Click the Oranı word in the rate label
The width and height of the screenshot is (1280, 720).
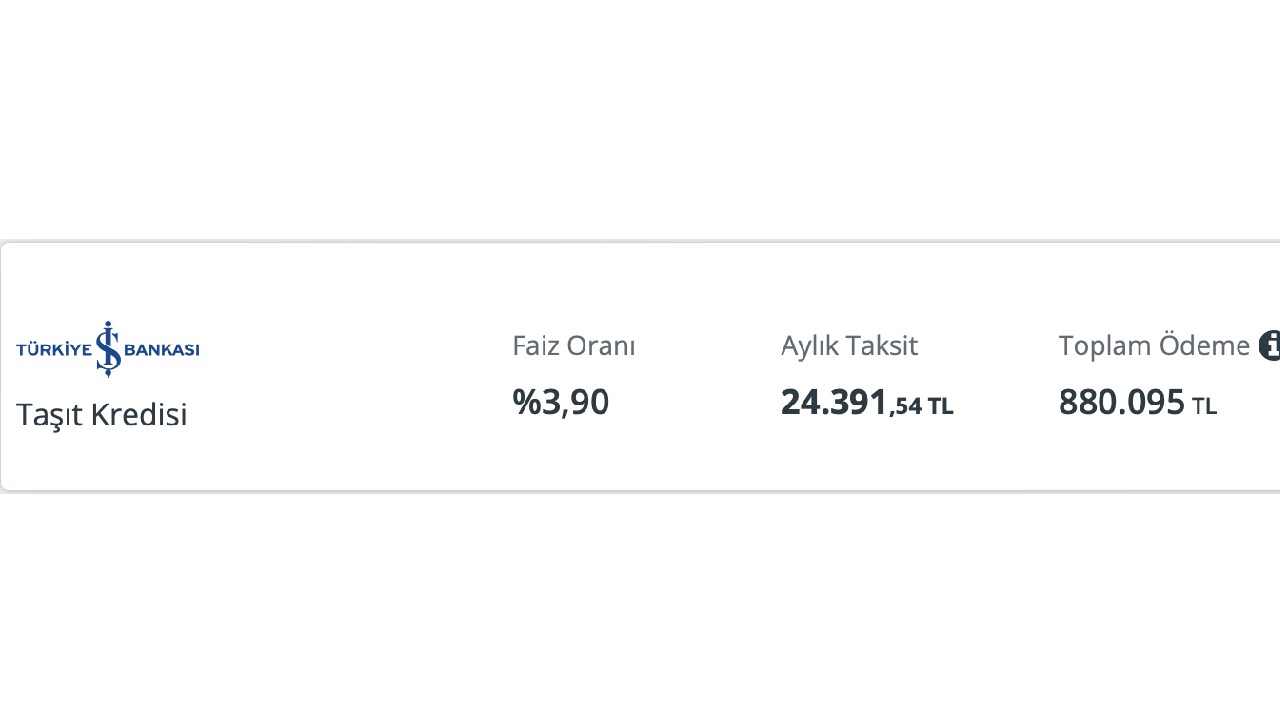[602, 346]
